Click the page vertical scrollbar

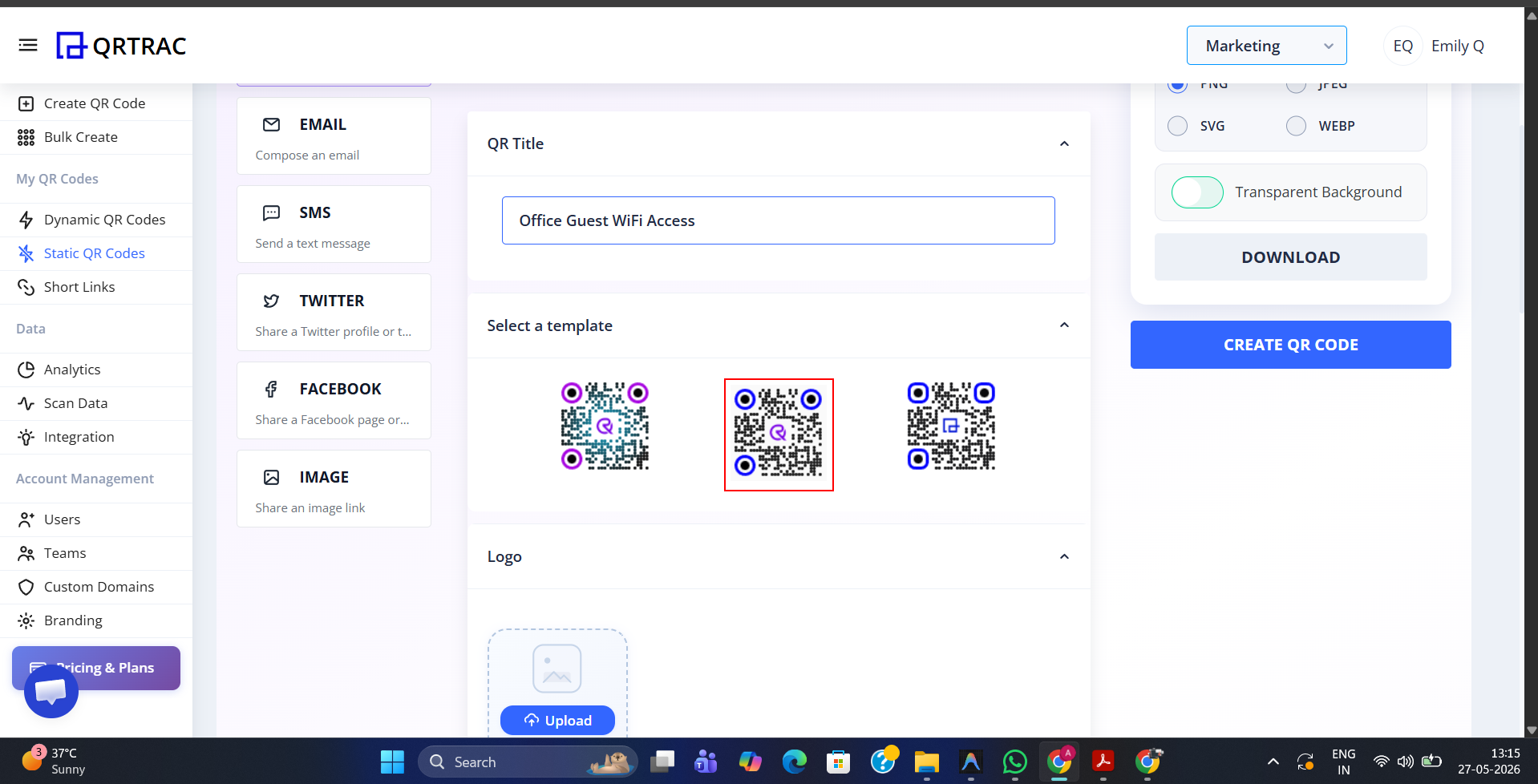(1531, 373)
